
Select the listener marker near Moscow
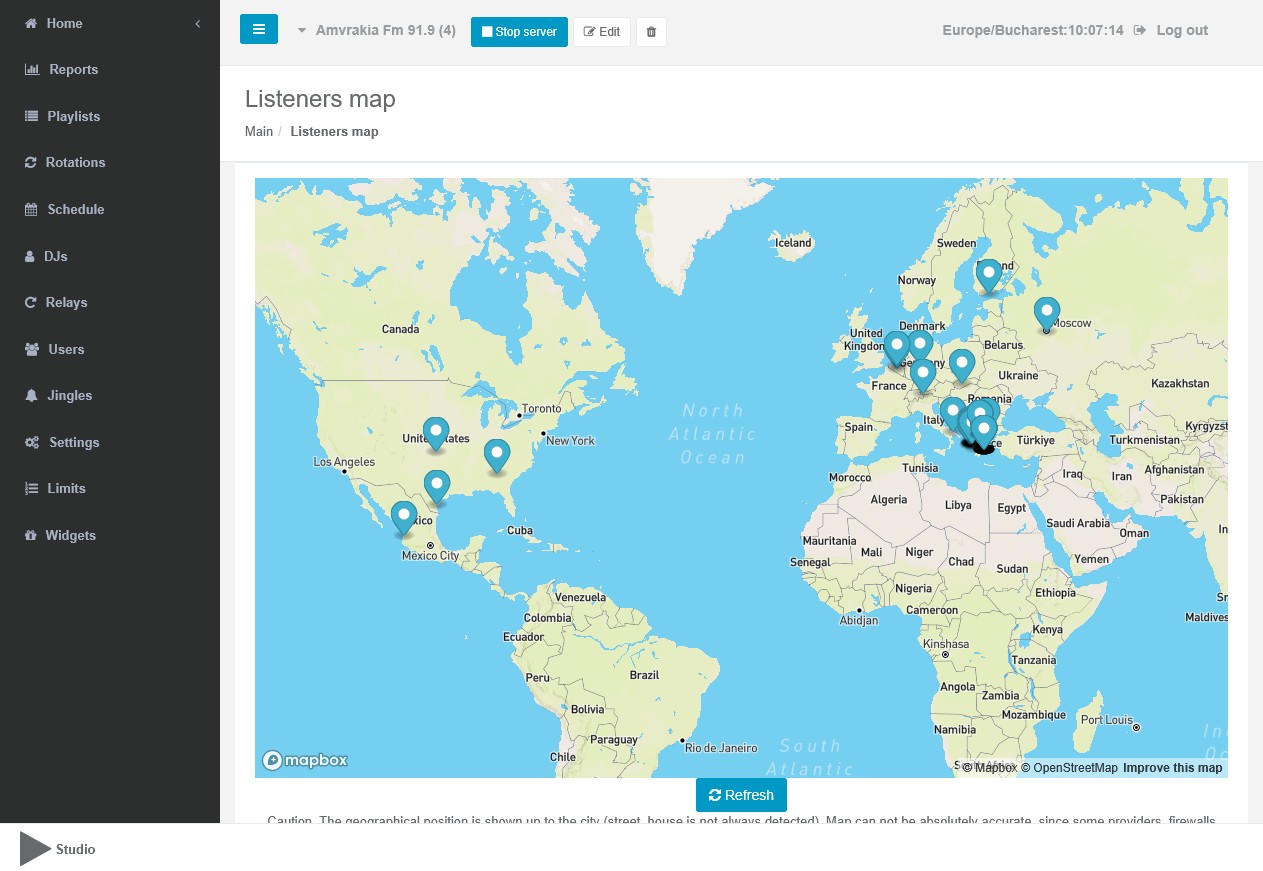(1046, 312)
